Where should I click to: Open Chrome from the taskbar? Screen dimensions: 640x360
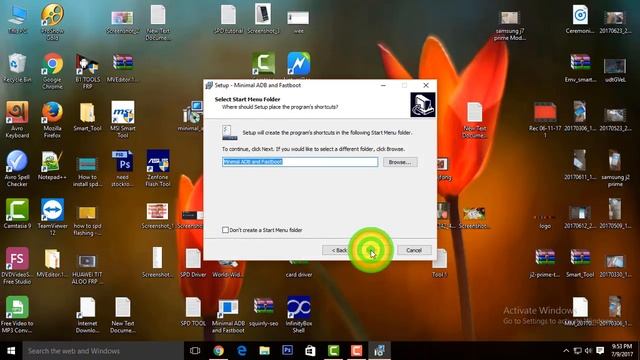pyautogui.click(x=218, y=351)
